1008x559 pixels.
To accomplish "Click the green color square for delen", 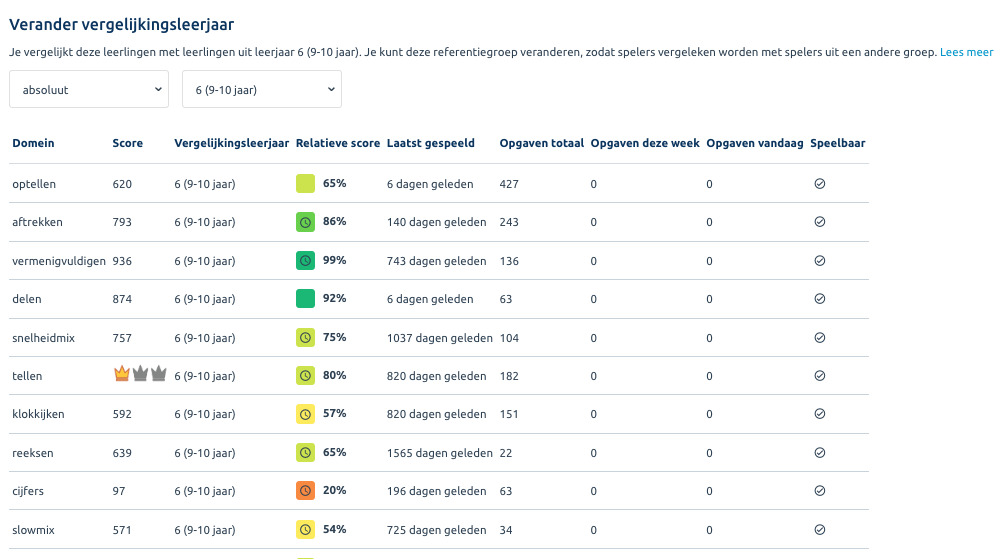I will coord(305,299).
